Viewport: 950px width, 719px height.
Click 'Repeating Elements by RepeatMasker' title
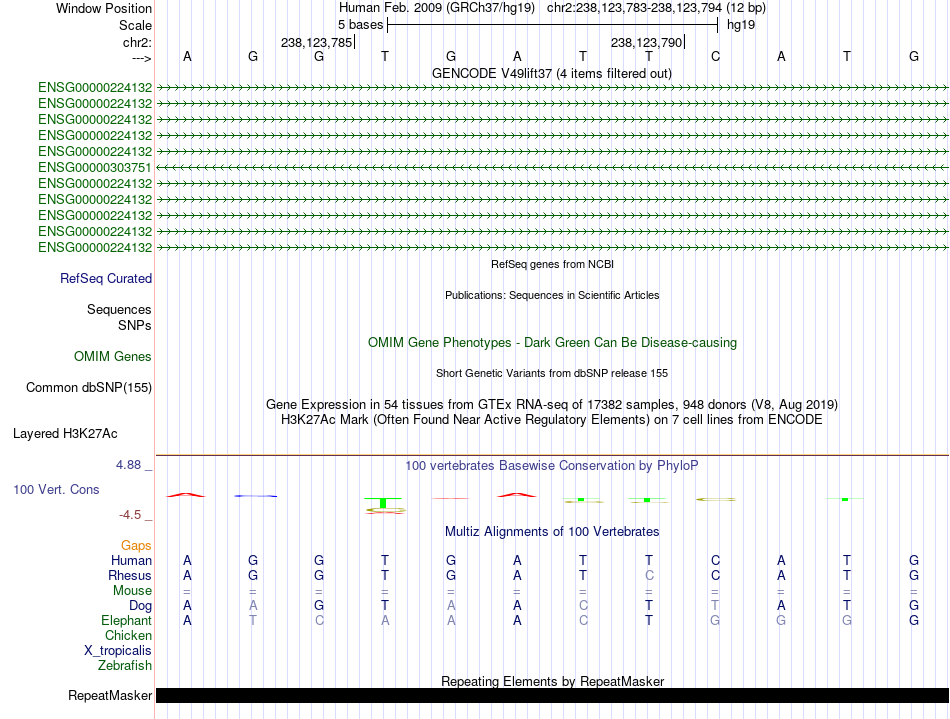552,681
